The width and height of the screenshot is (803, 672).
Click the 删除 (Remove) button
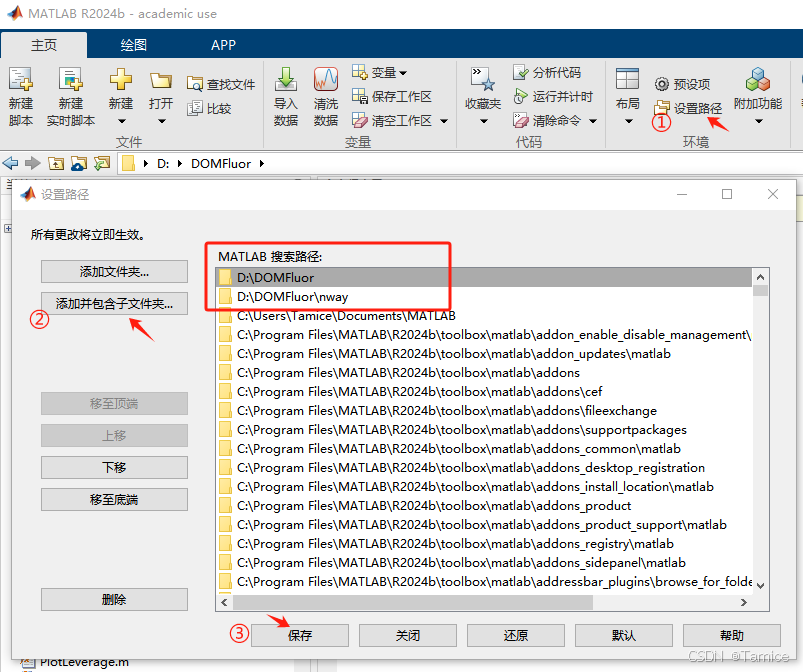(x=114, y=599)
